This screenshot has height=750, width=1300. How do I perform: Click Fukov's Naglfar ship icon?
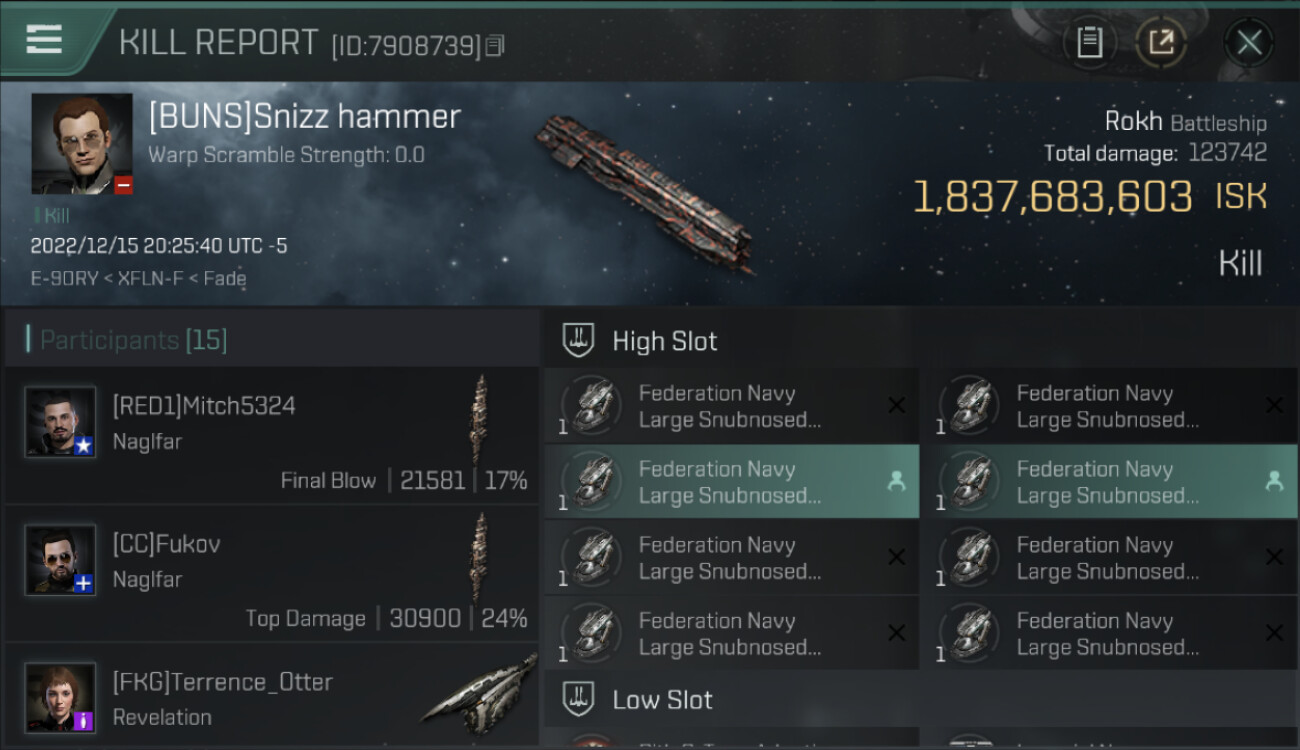(480, 557)
